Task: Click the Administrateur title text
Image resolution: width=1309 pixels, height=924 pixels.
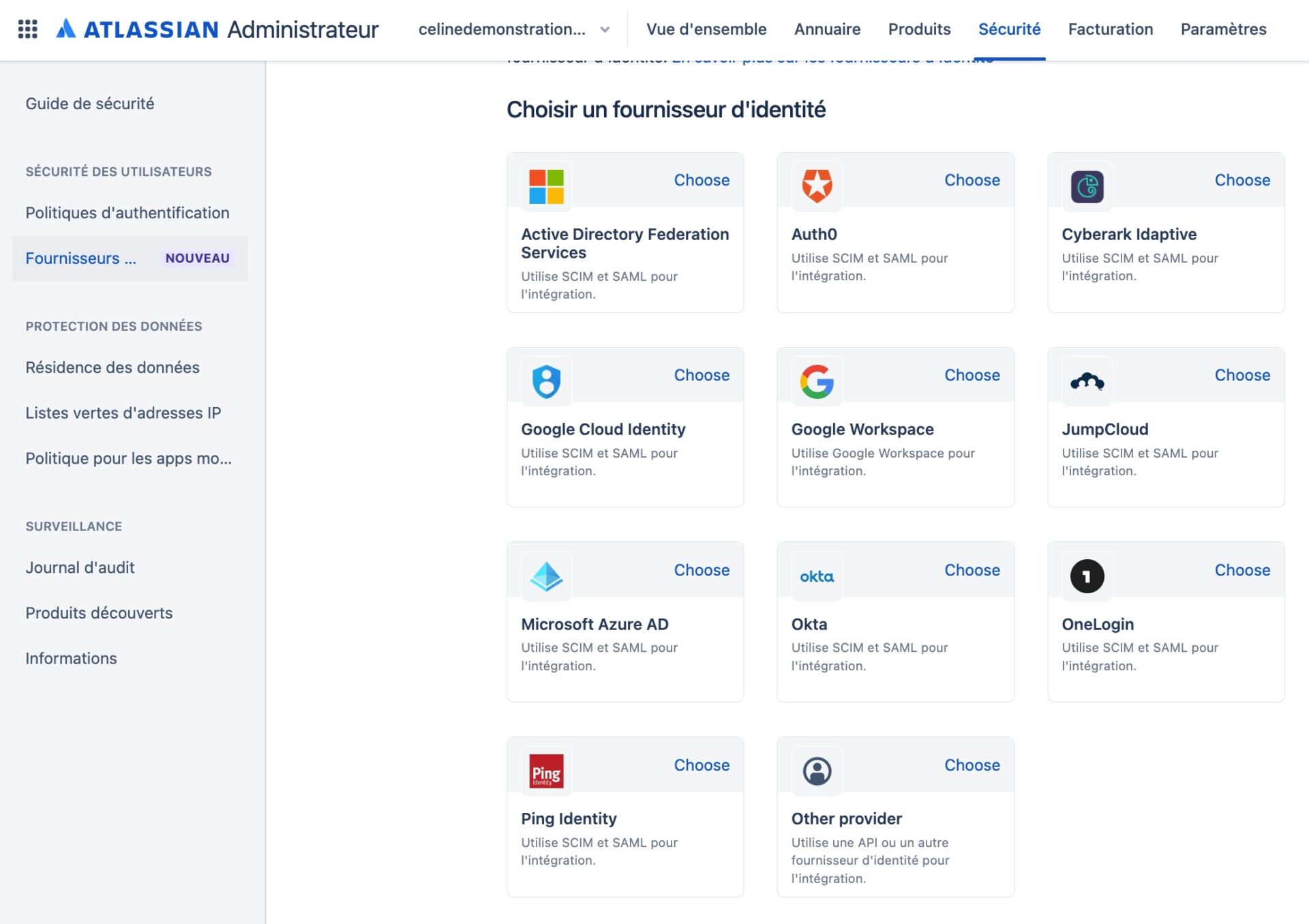Action: [x=303, y=29]
